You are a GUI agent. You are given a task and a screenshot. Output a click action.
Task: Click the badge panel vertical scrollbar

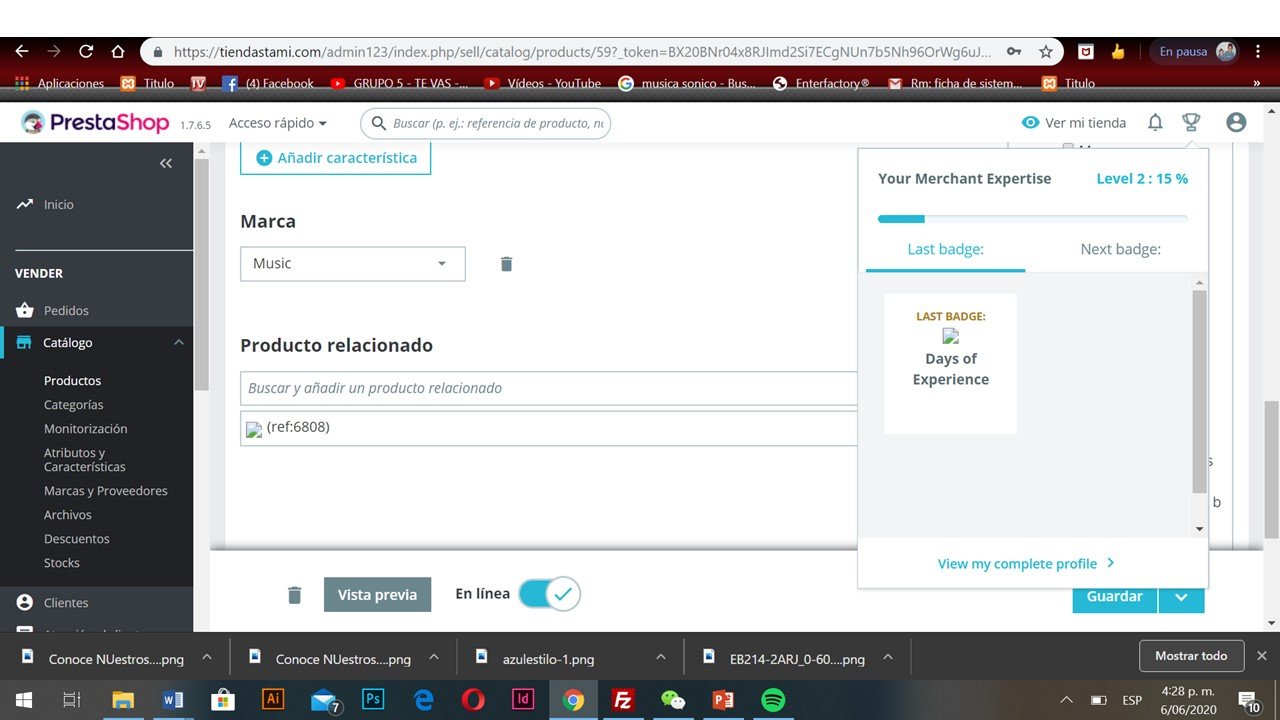(1200, 391)
